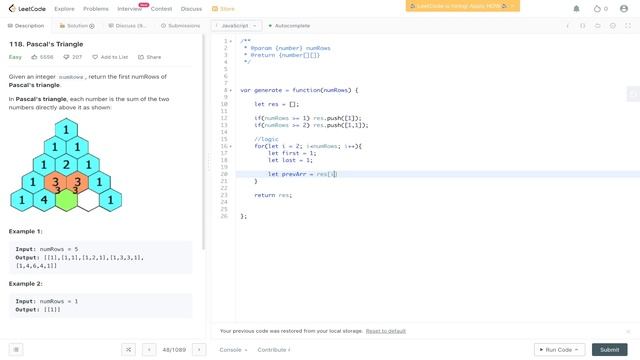The width and height of the screenshot is (640, 360).
Task: Click into the code editor at line 20
Action: click(x=437, y=174)
